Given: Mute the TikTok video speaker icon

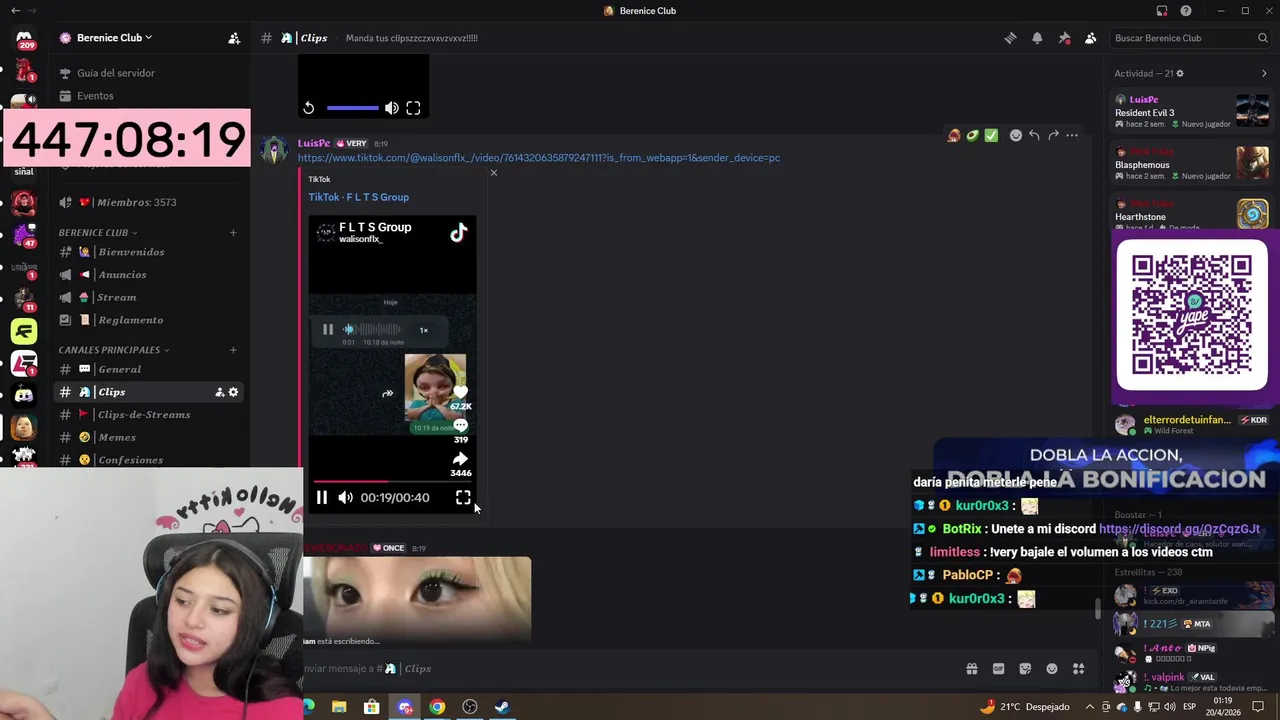Looking at the screenshot, I should coord(345,497).
